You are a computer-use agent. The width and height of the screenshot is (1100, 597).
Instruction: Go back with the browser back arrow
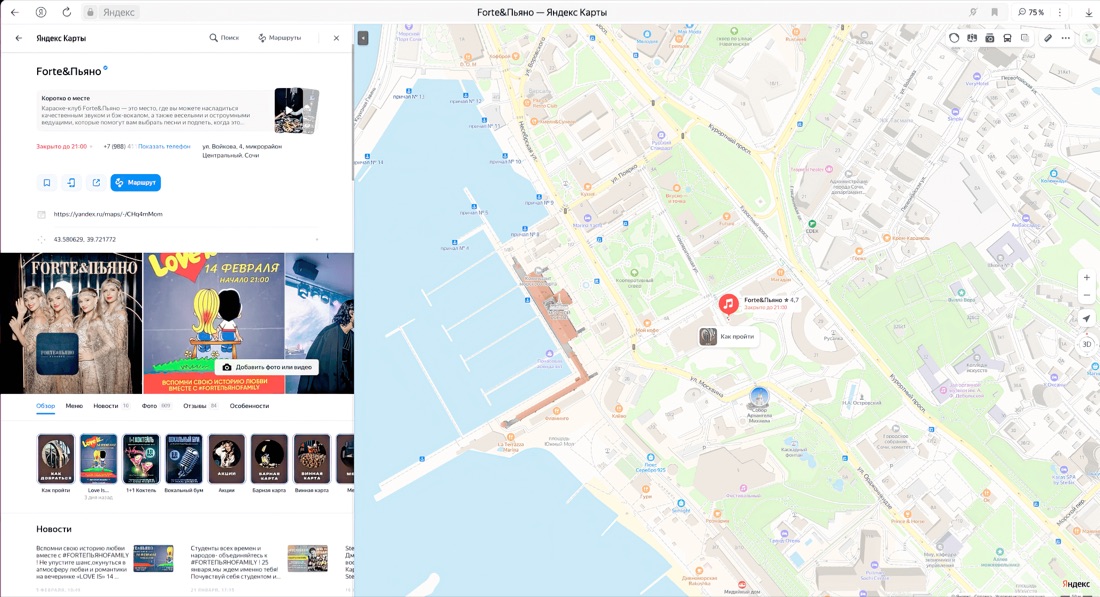click(15, 12)
